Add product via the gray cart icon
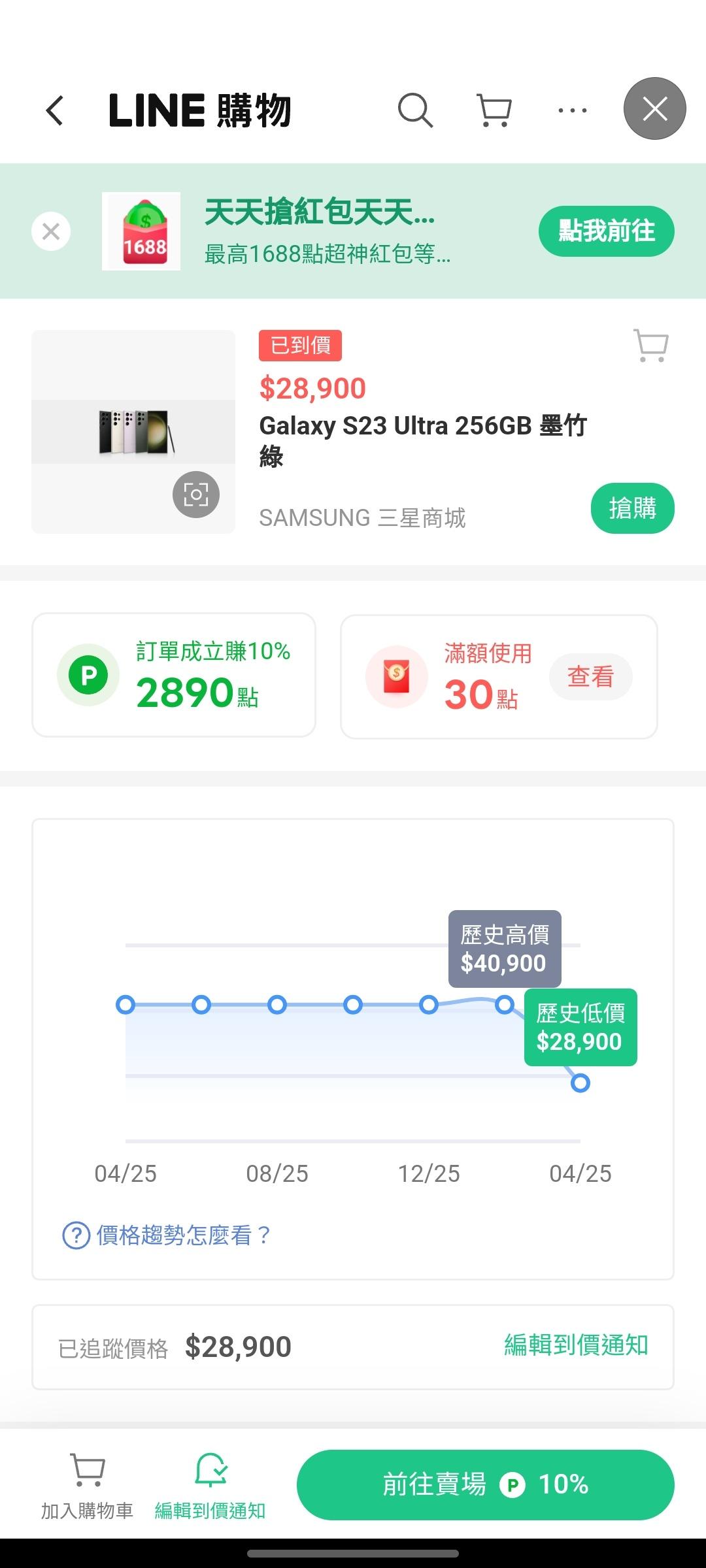The width and height of the screenshot is (706, 1568). click(x=651, y=345)
